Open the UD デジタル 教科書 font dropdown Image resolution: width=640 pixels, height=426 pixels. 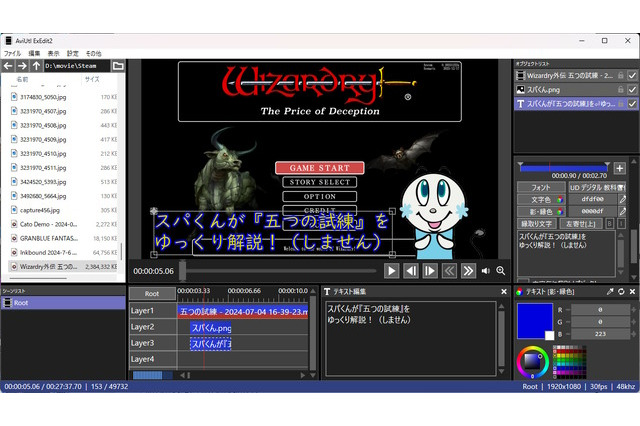pyautogui.click(x=597, y=187)
